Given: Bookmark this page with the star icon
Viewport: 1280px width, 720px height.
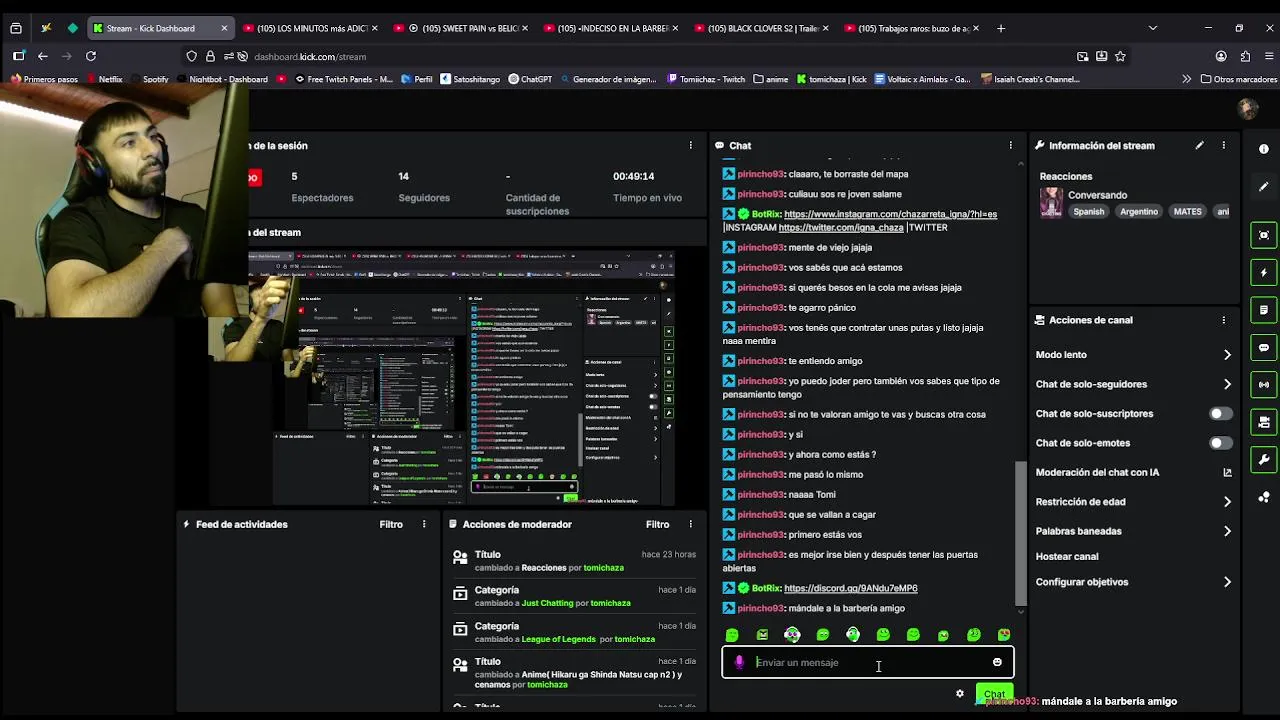Looking at the screenshot, I should tap(1120, 56).
